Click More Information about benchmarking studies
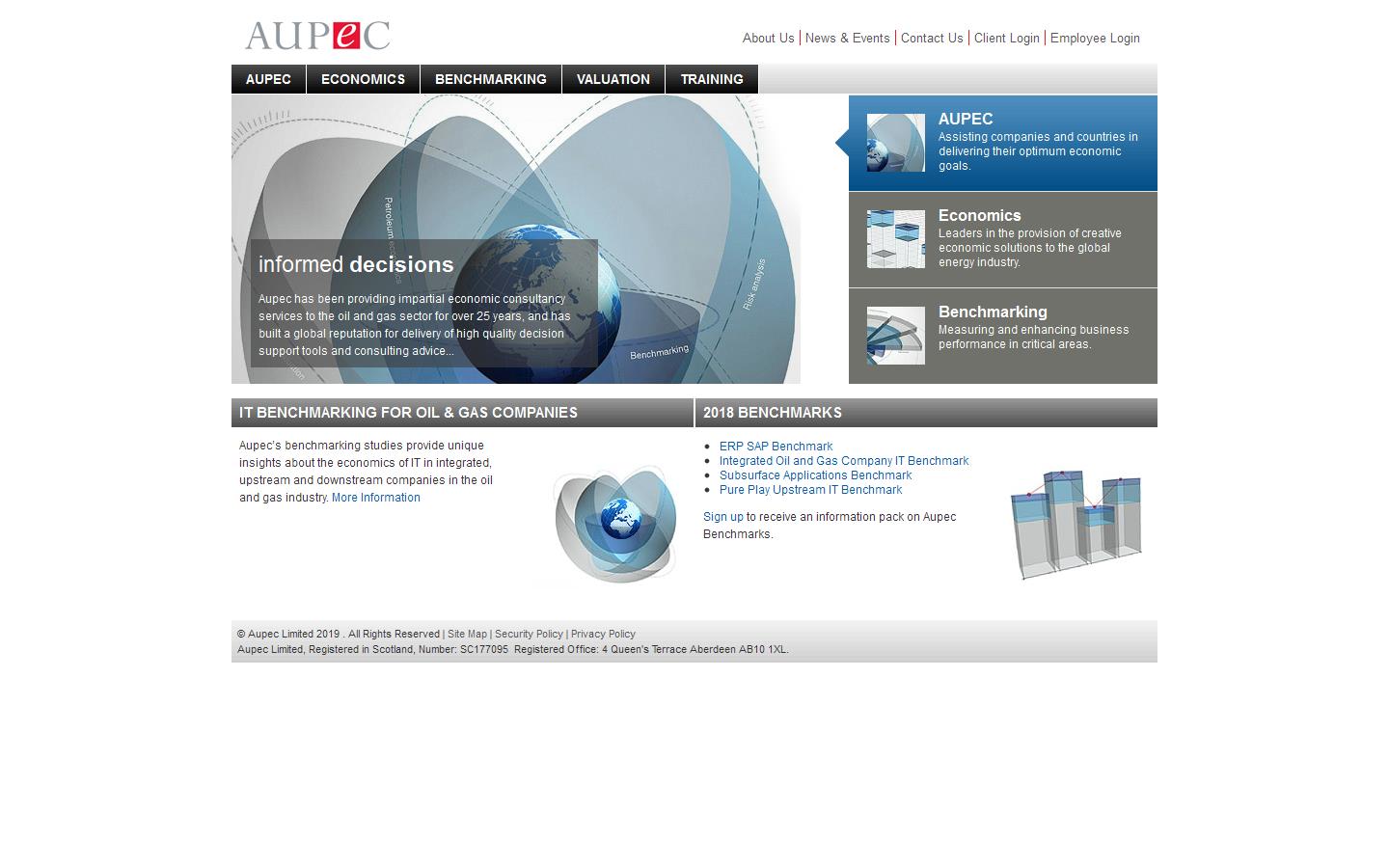This screenshot has height=868, width=1389. (x=375, y=497)
